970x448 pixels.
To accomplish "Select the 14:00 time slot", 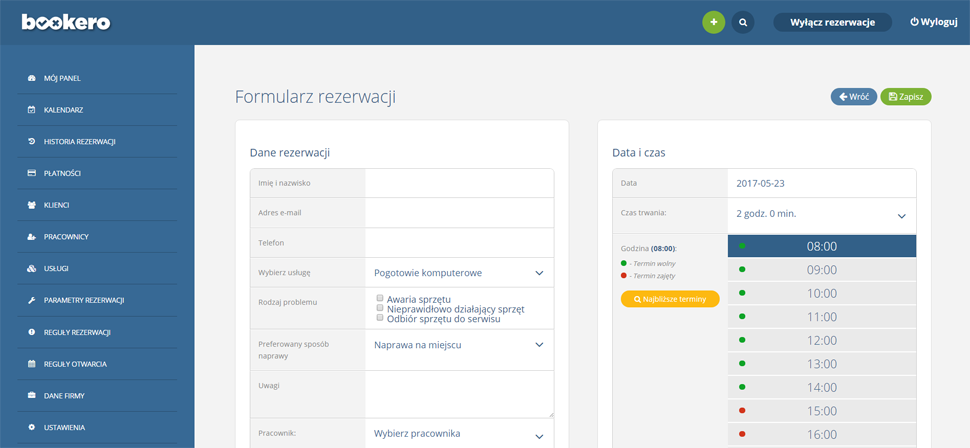I will tap(822, 387).
